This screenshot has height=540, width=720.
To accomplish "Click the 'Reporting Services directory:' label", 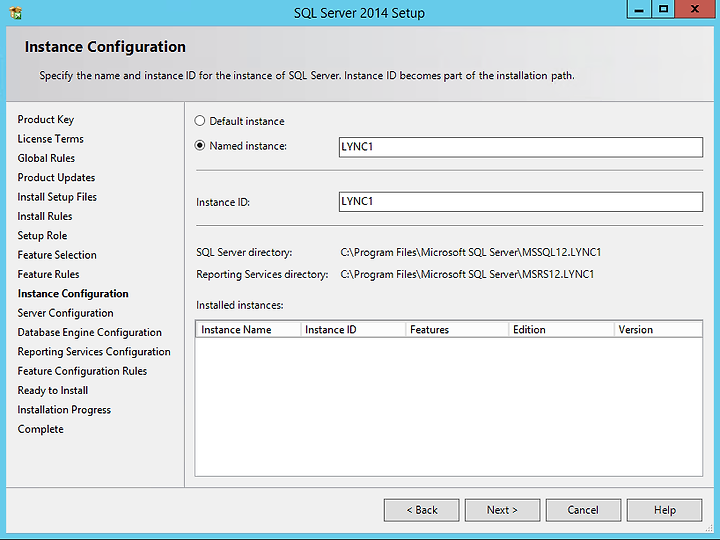I will tap(262, 274).
